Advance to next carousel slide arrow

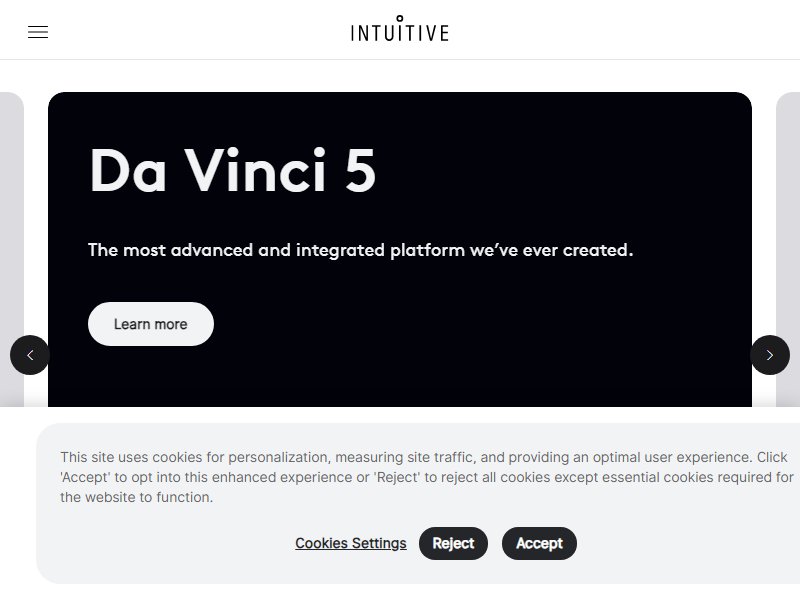coord(770,355)
